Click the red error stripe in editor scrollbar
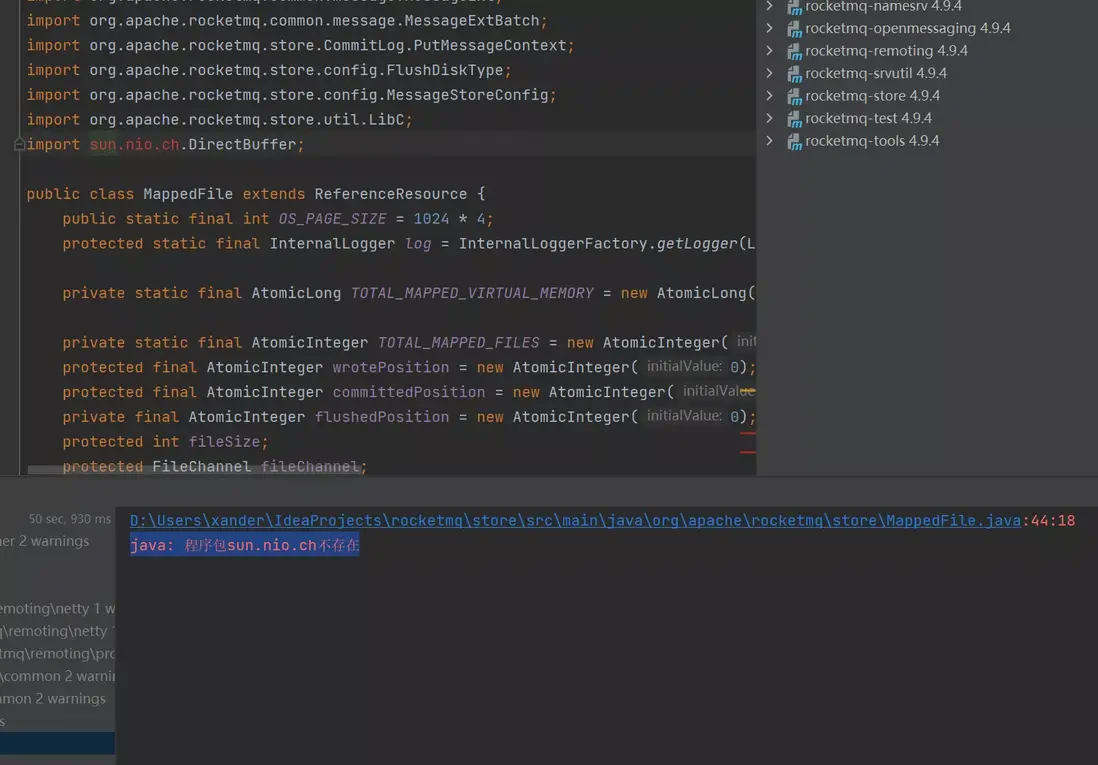 pyautogui.click(x=747, y=434)
